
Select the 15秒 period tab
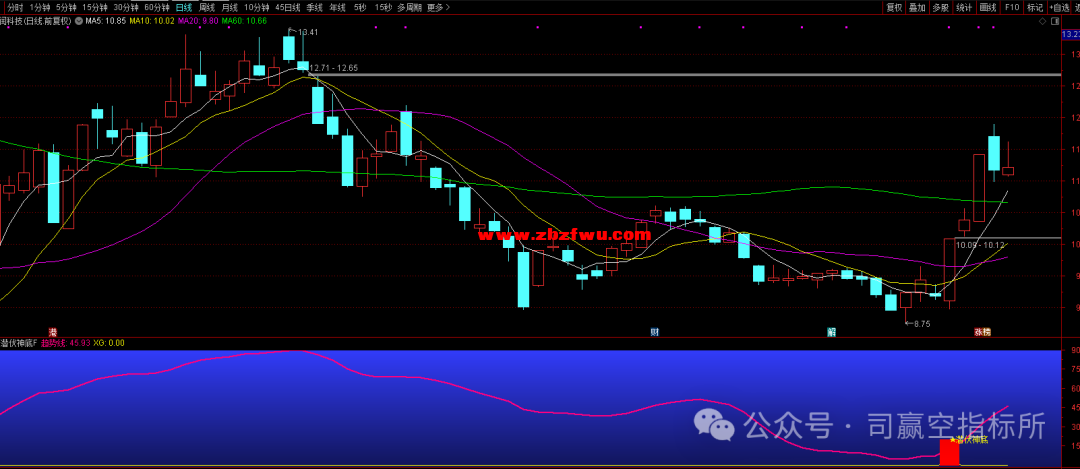click(x=384, y=8)
